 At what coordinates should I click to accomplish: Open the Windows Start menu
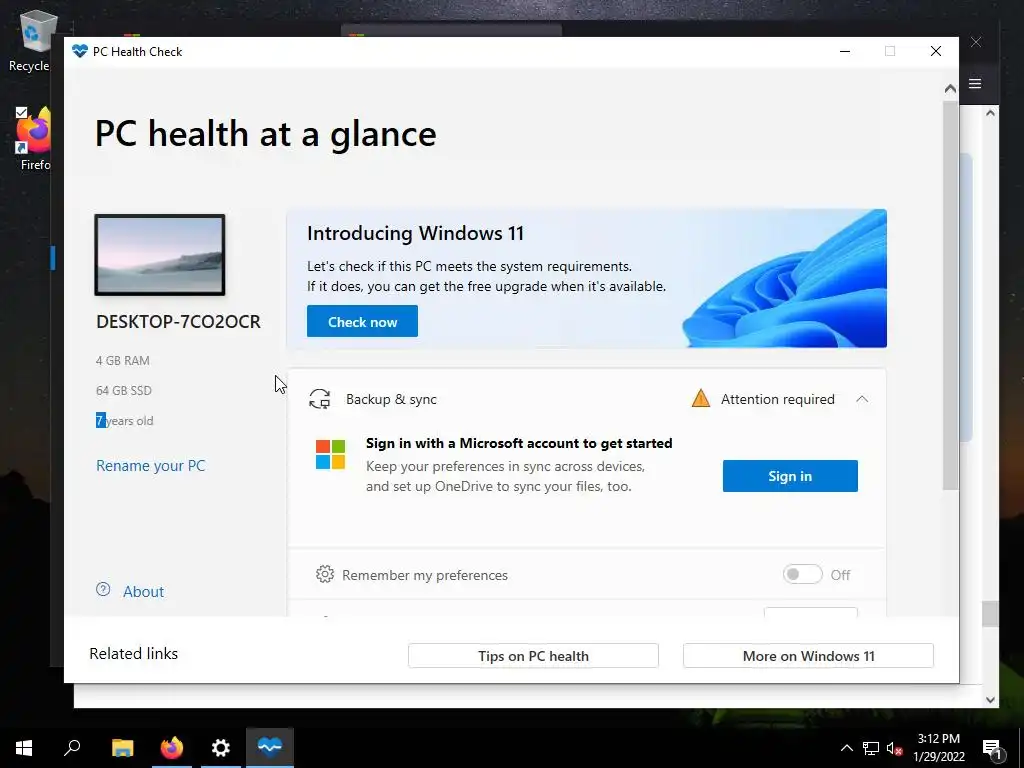[24, 748]
